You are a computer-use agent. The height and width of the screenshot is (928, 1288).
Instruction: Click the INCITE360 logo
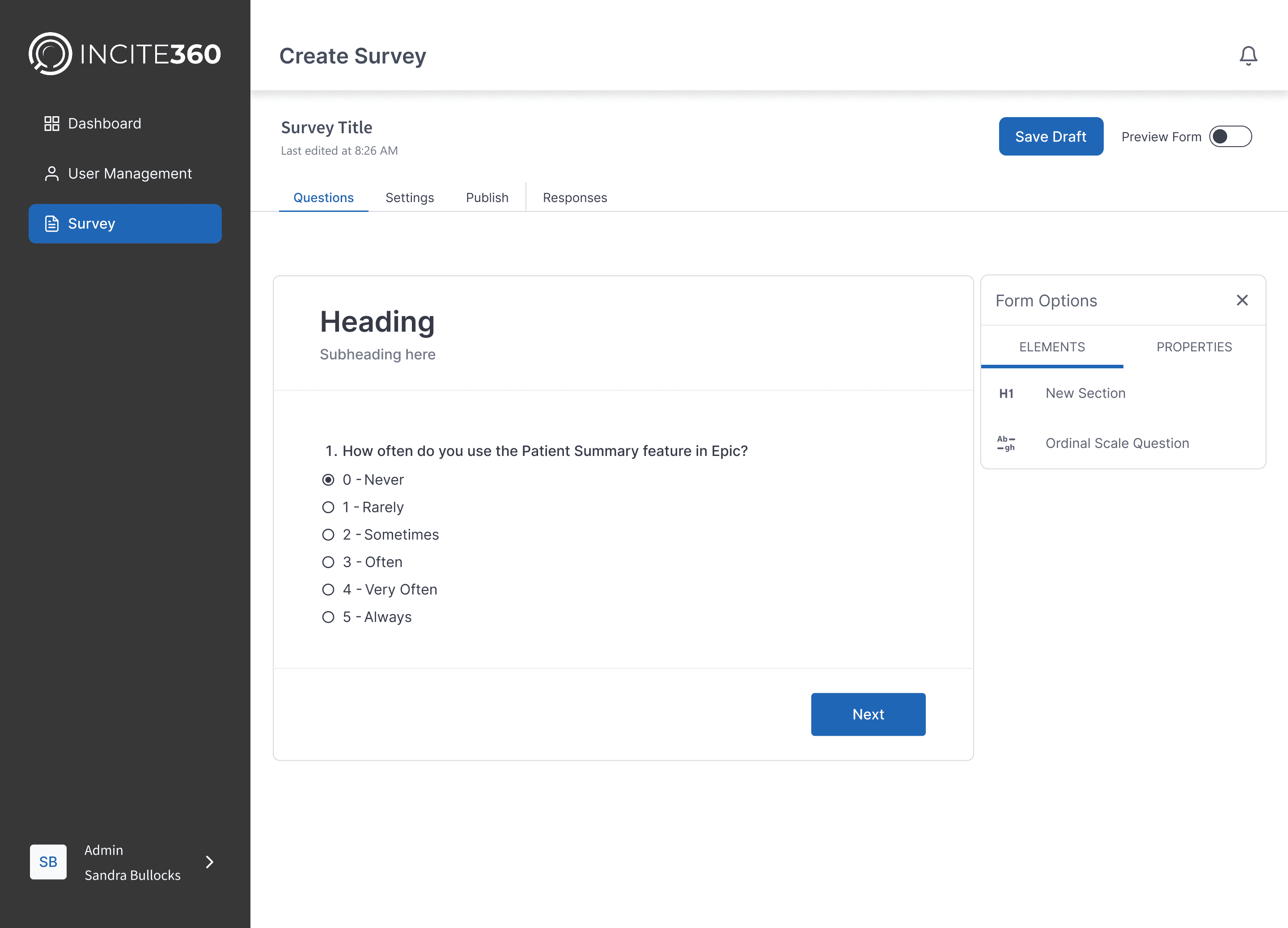coord(124,54)
